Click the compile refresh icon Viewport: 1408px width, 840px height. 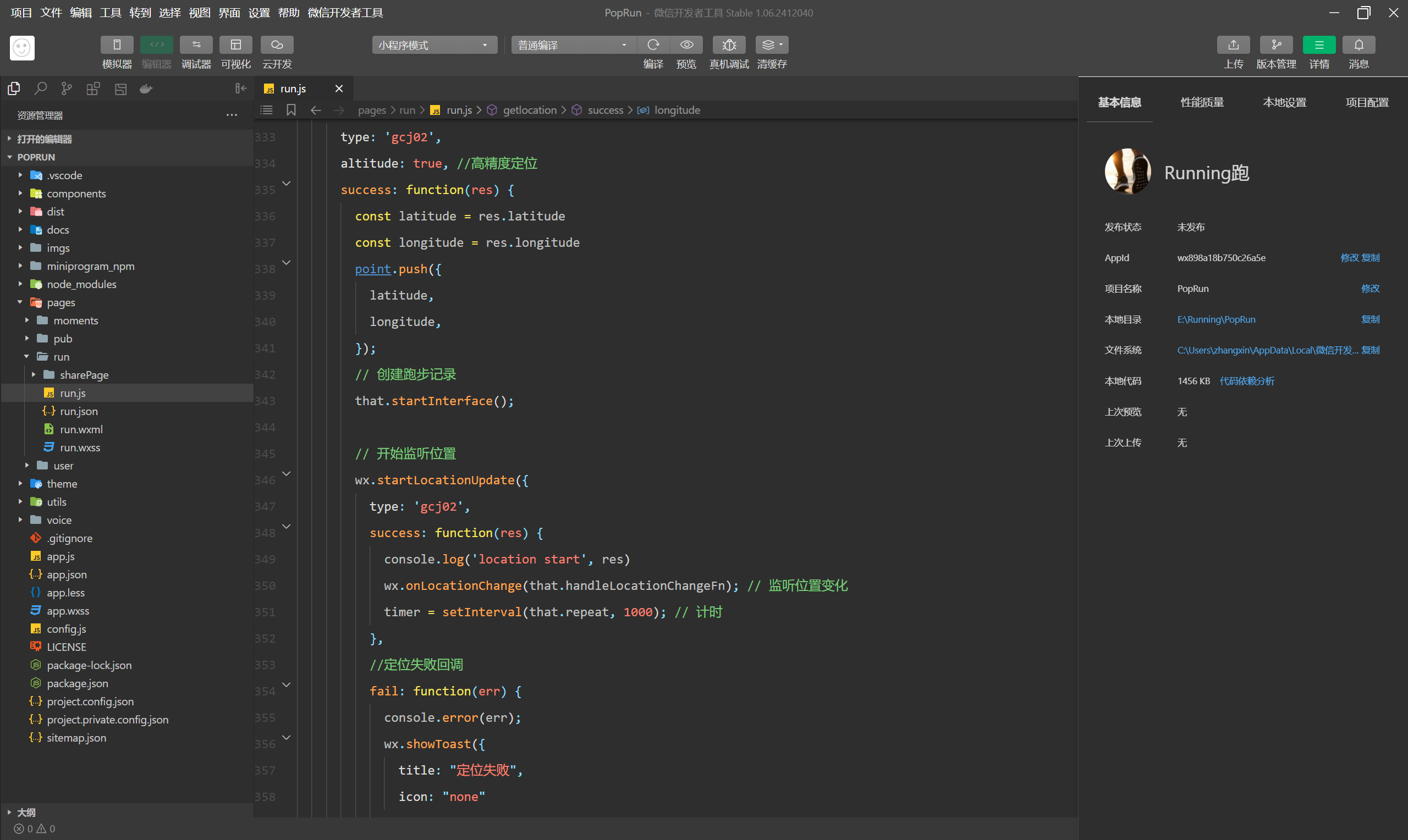tap(653, 45)
